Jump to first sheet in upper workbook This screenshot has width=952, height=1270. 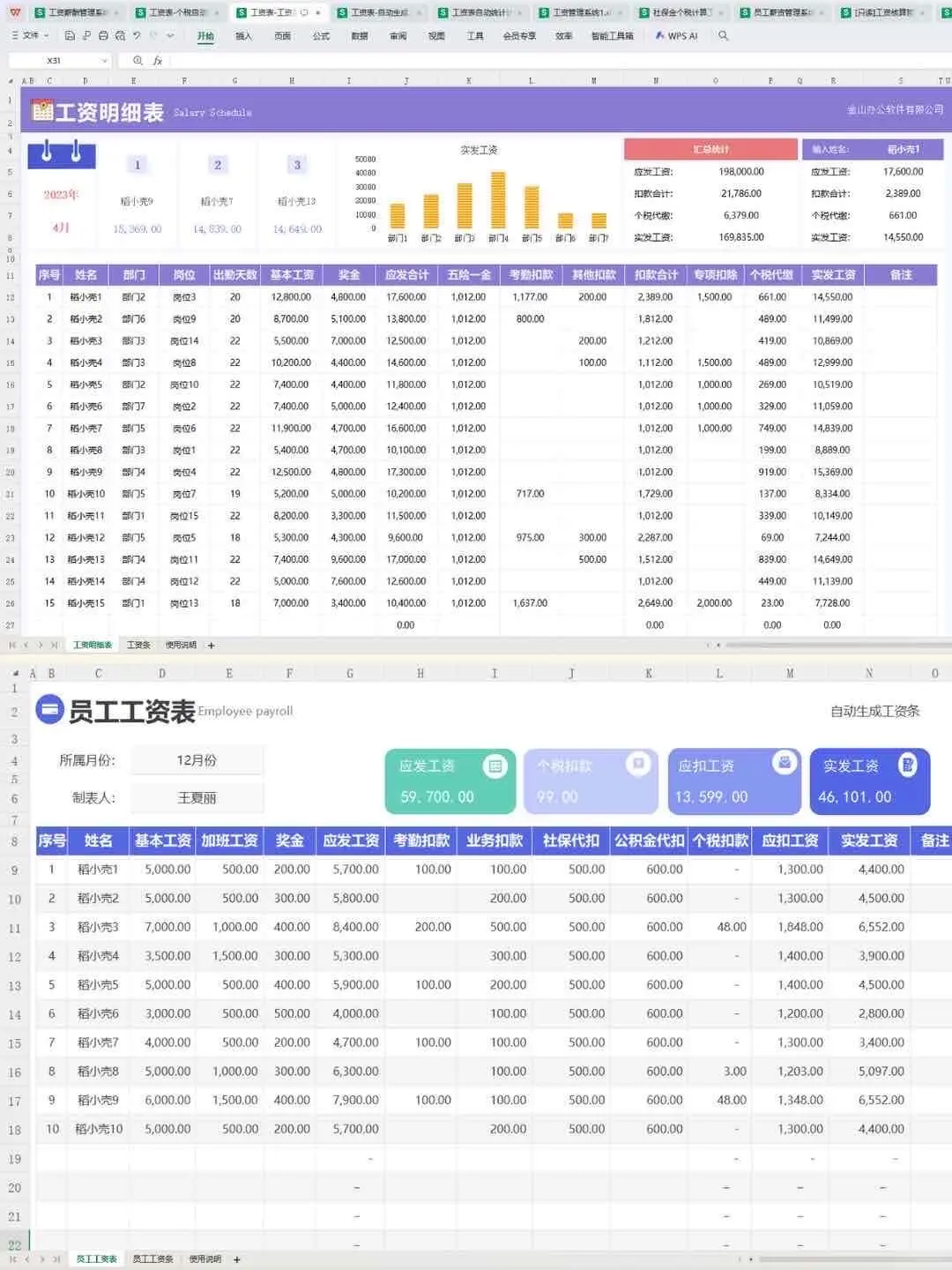(x=12, y=646)
